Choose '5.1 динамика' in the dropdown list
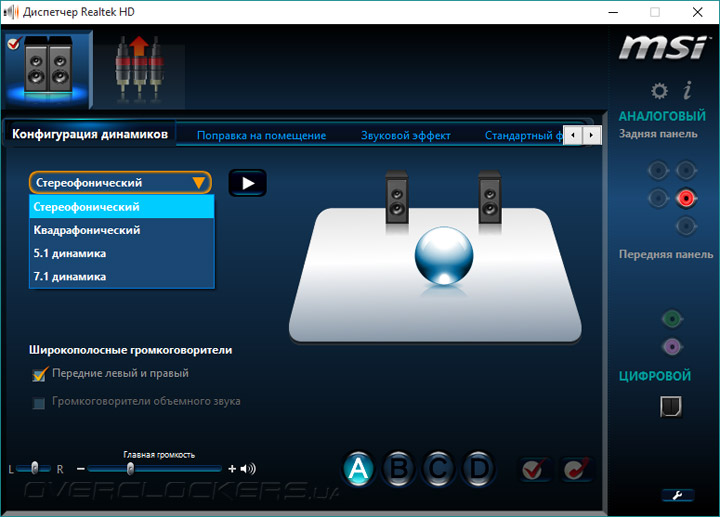Screen dimensions: 720x517 pyautogui.click(x=122, y=253)
